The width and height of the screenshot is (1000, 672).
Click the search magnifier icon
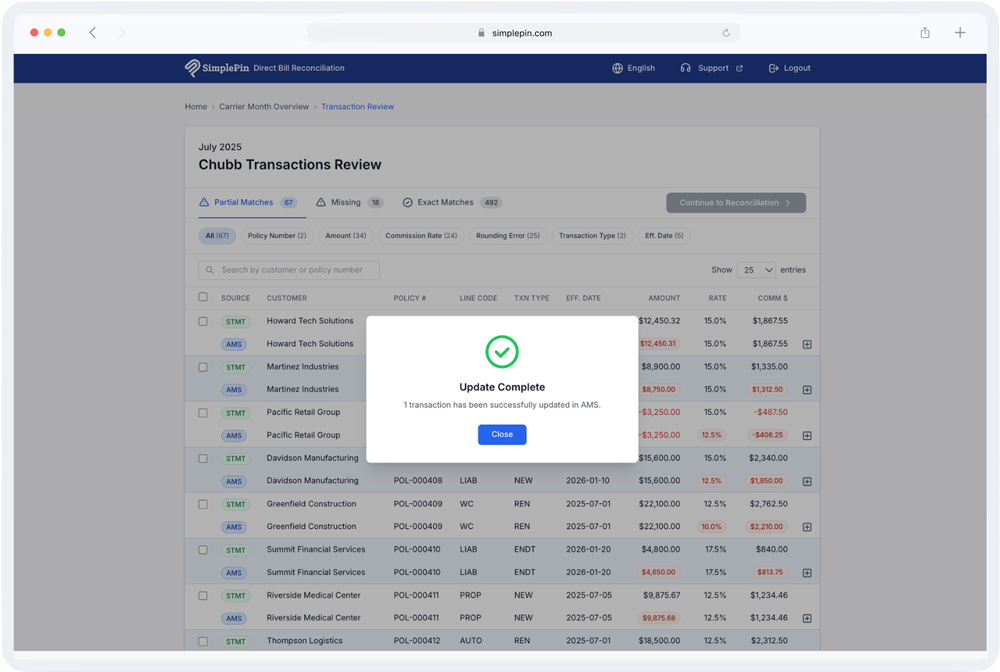tap(210, 270)
